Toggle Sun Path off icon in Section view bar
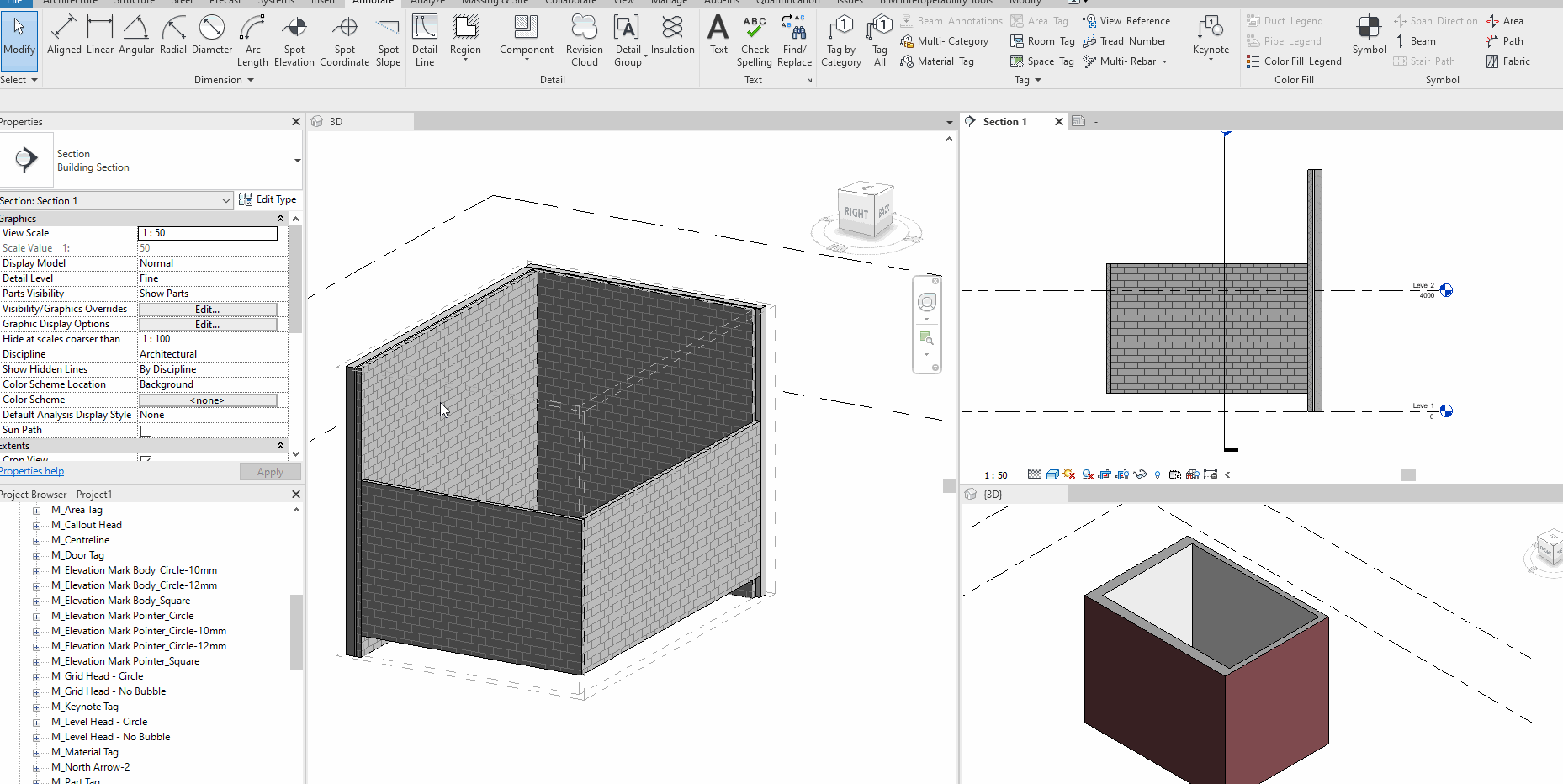 1069,474
